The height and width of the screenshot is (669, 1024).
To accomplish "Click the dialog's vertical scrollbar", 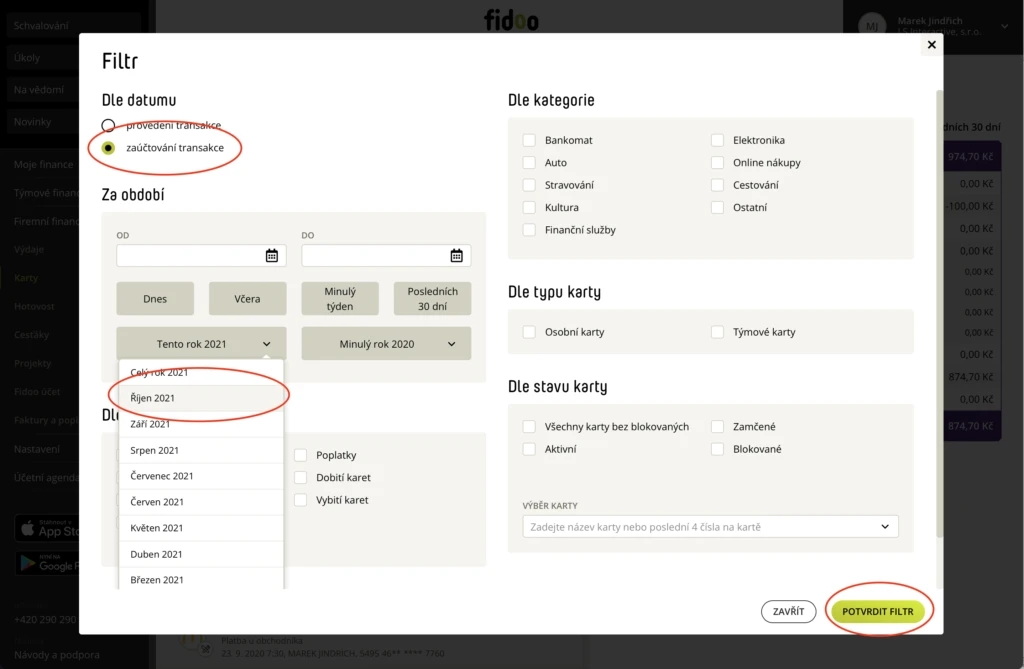I will pos(939,314).
